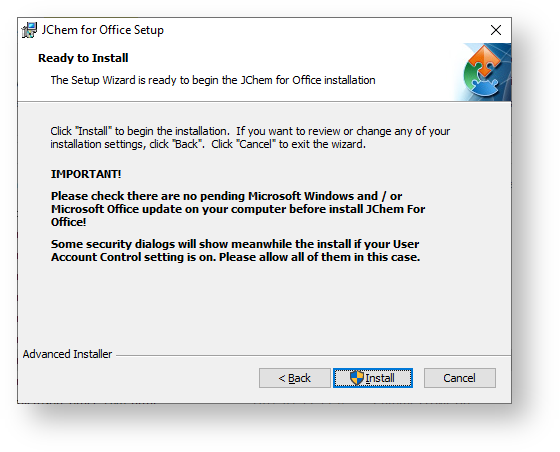Viewport: 560px width, 452px height.
Task: Click the Click "Install" to begin instruction text
Action: pyautogui.click(x=250, y=137)
